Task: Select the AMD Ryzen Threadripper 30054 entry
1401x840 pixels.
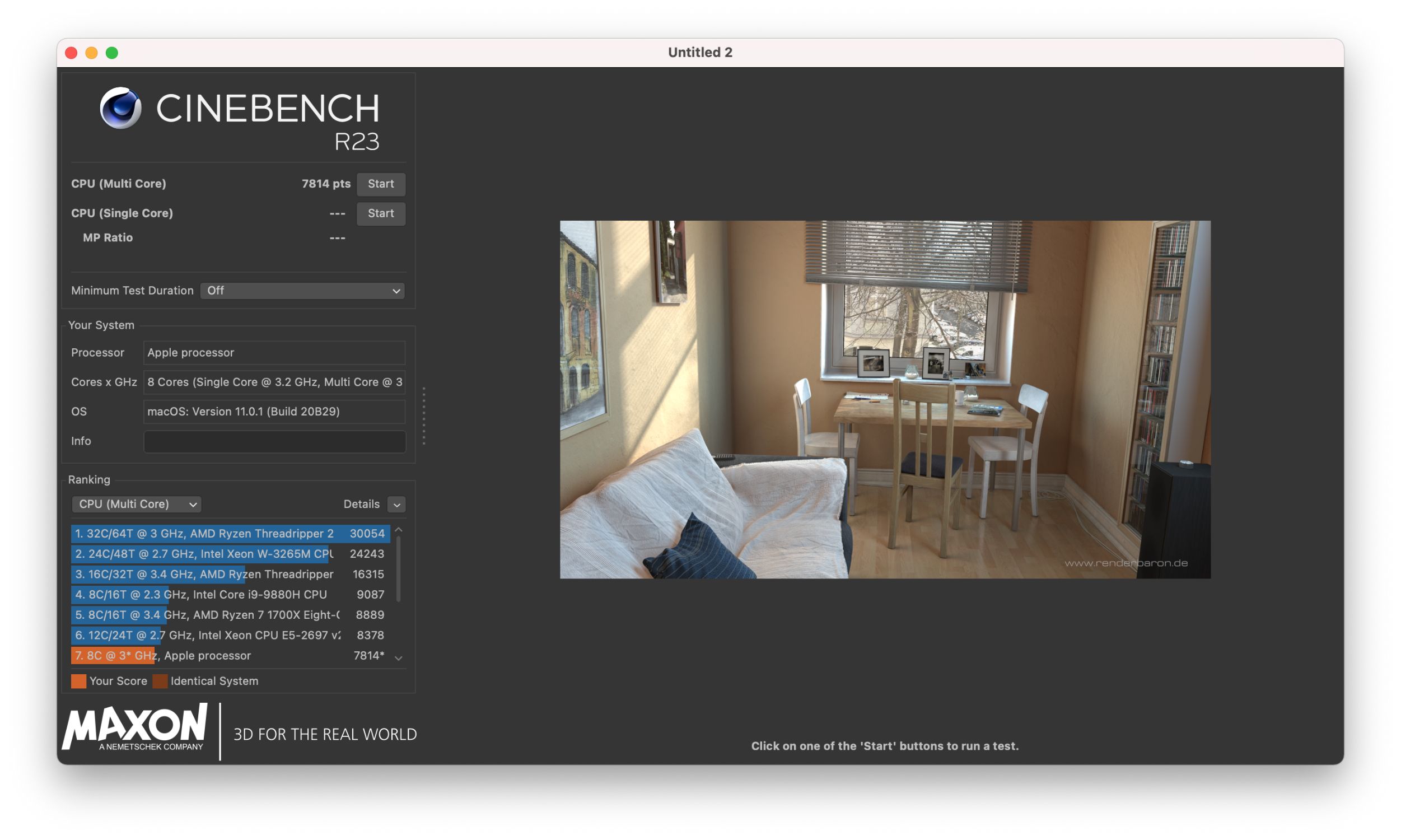Action: [x=229, y=533]
